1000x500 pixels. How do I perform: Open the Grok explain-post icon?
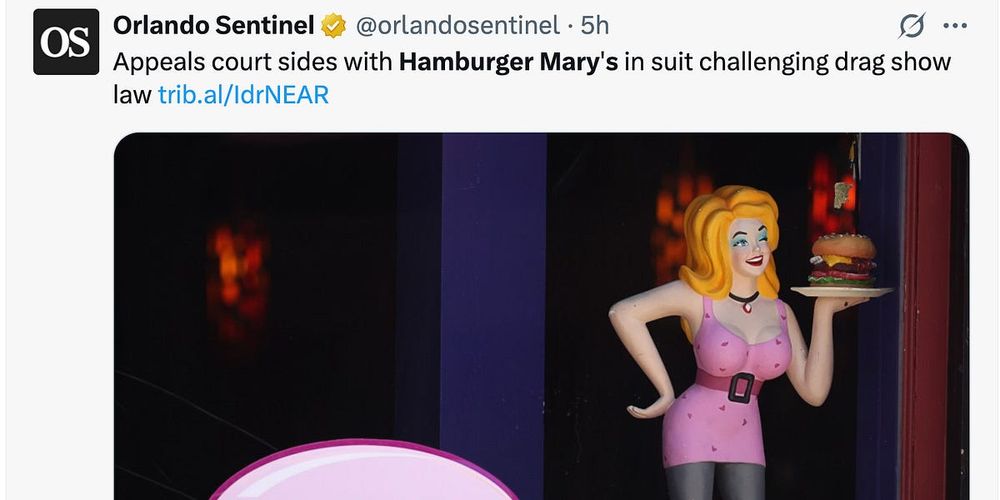912,26
